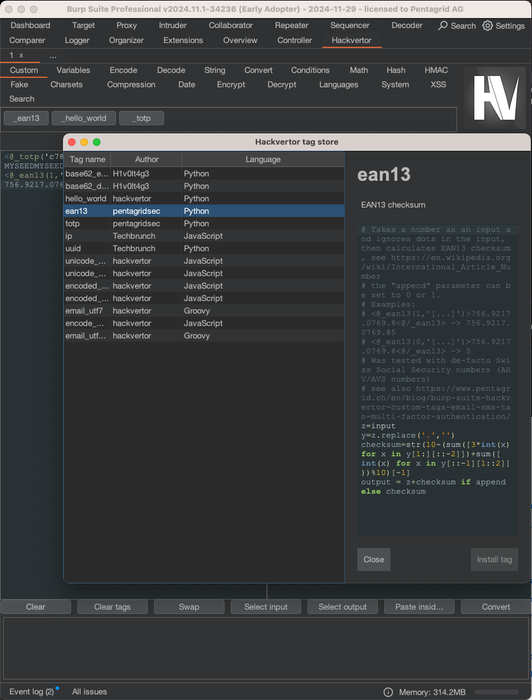532x700 pixels.
Task: Click yellow minimize dot of tag store
Action: click(x=84, y=142)
